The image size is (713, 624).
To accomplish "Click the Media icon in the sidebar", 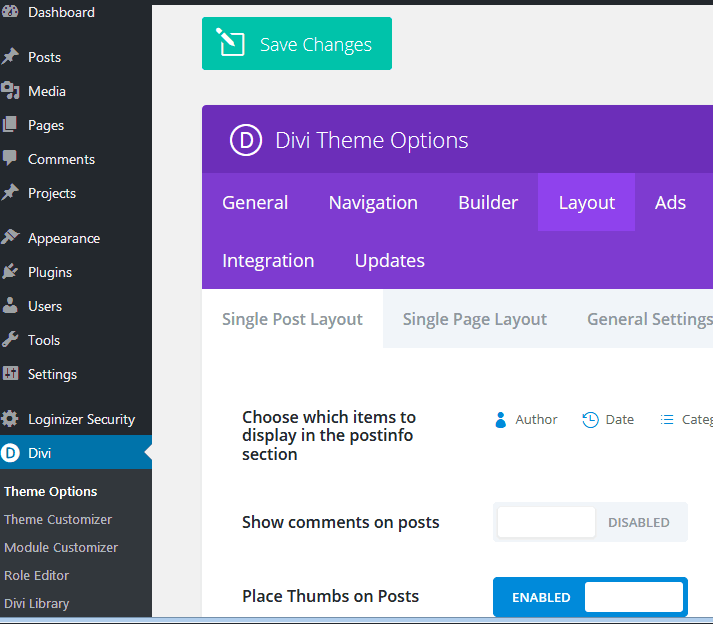I will [x=10, y=91].
